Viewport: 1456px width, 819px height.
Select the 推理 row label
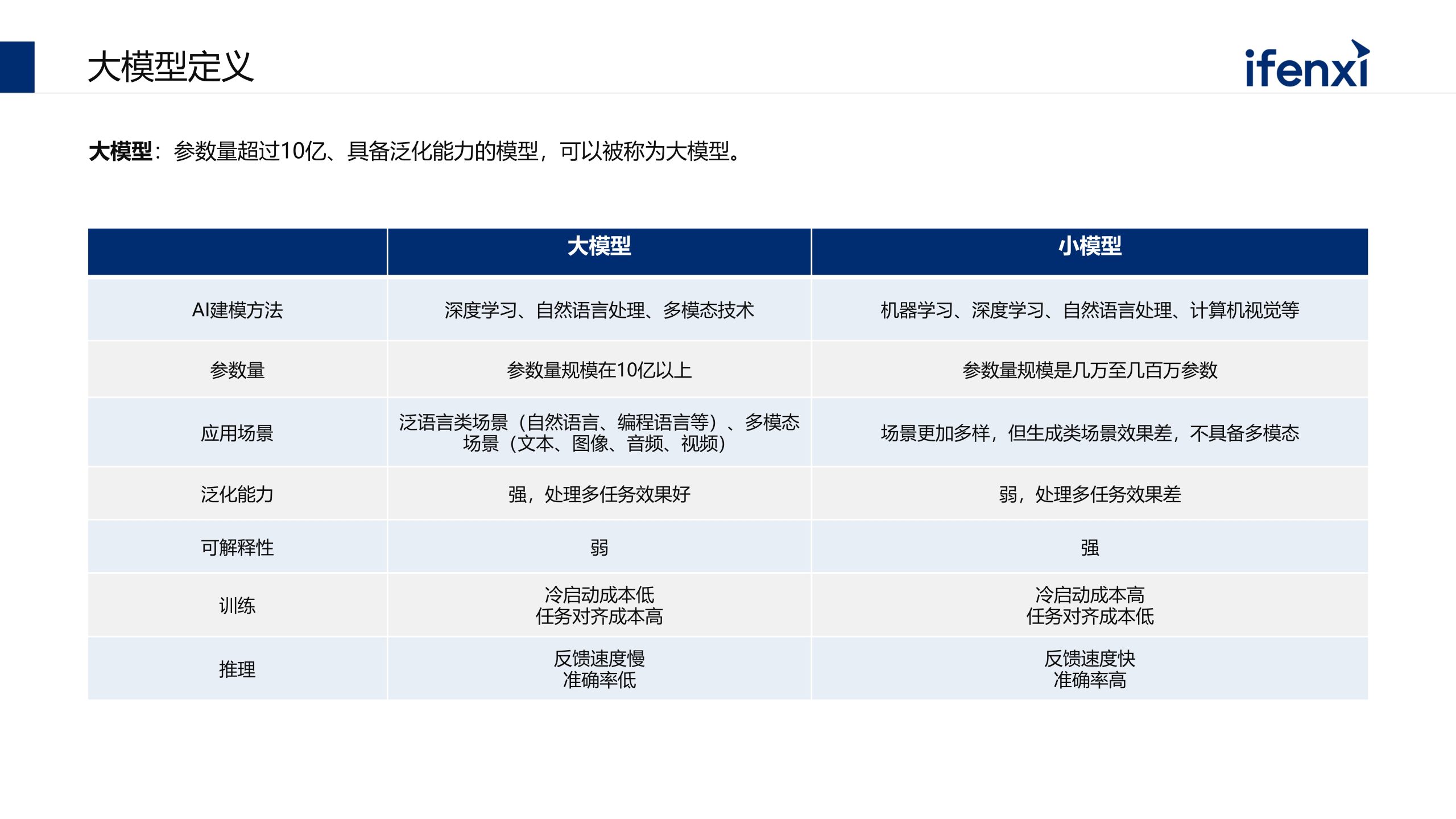click(237, 669)
